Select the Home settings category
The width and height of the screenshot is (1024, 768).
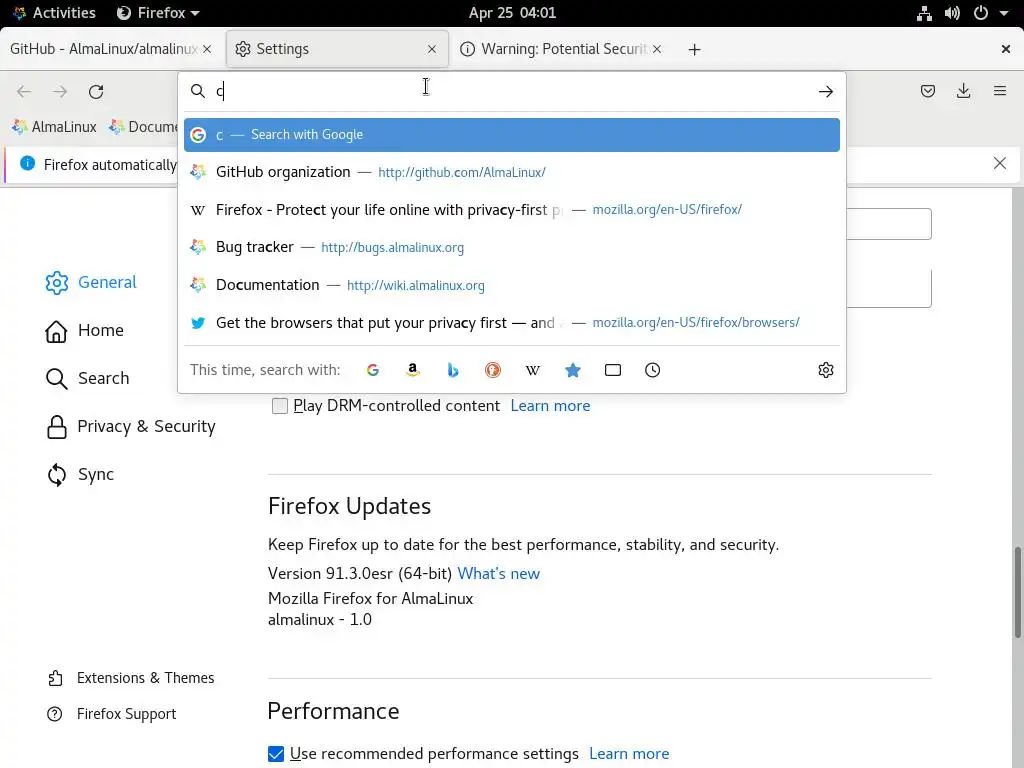pyautogui.click(x=84, y=331)
